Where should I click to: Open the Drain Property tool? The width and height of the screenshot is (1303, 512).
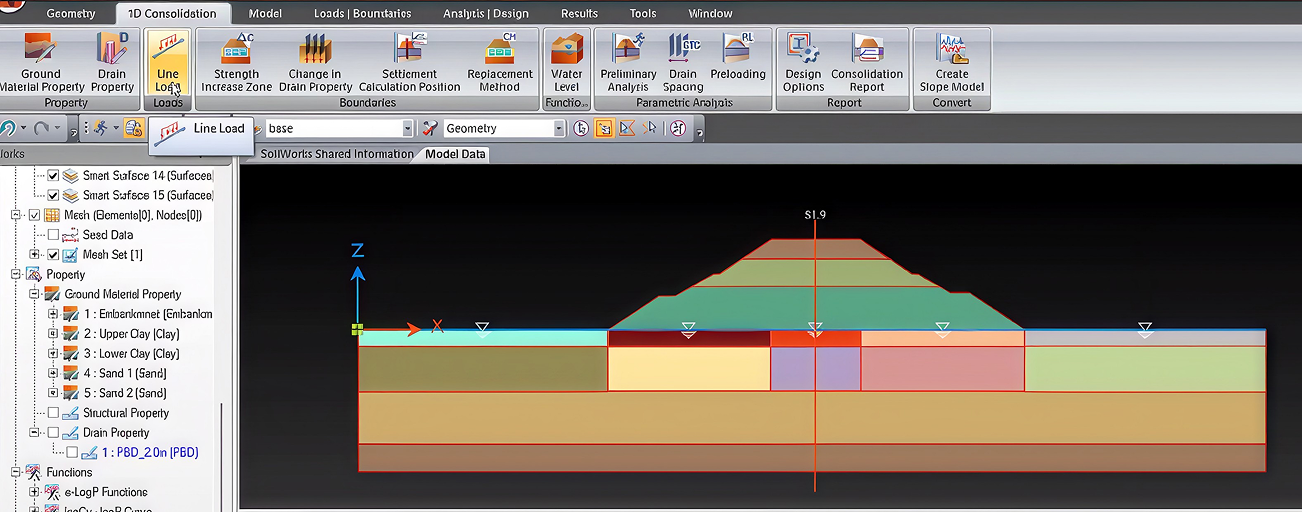[112, 62]
